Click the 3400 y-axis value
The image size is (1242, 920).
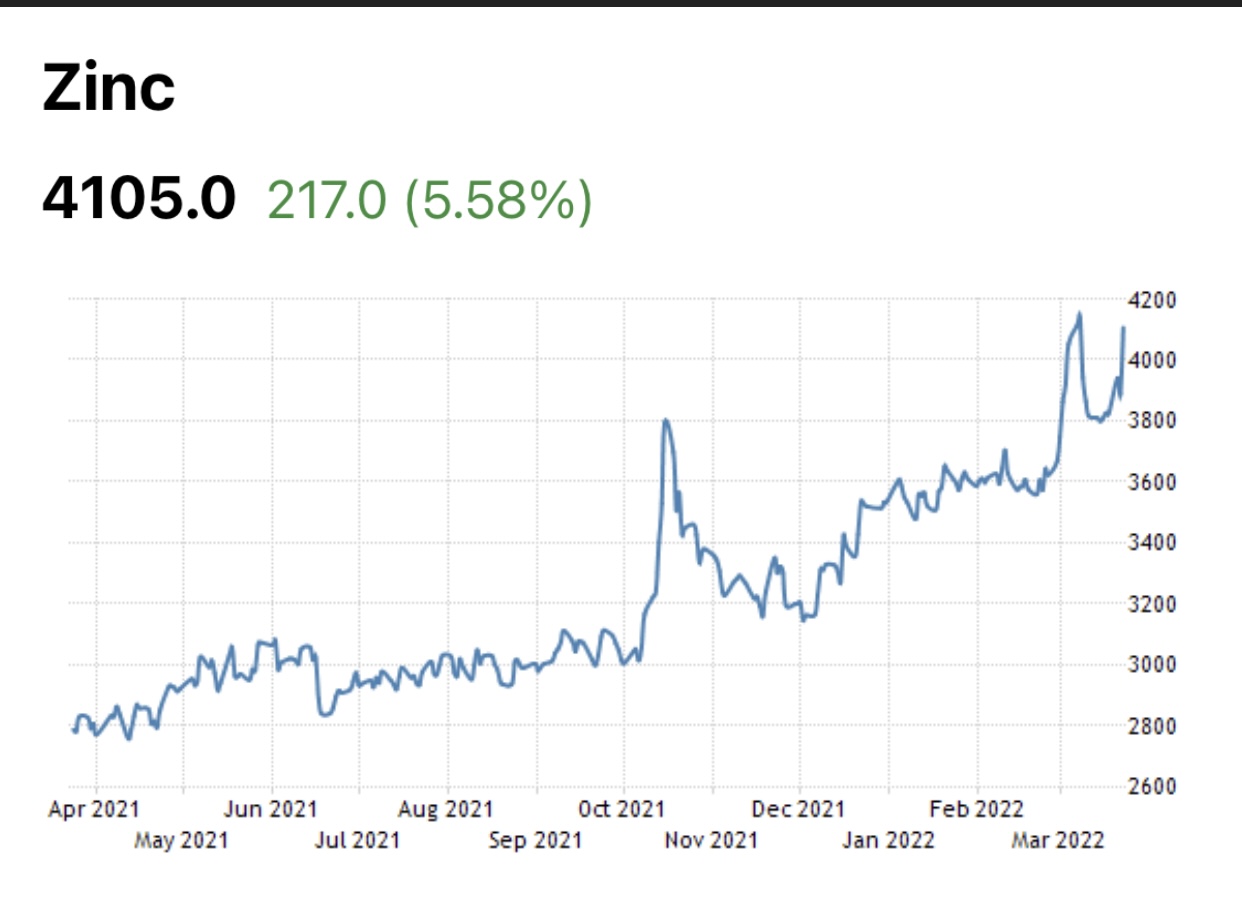[x=1152, y=543]
